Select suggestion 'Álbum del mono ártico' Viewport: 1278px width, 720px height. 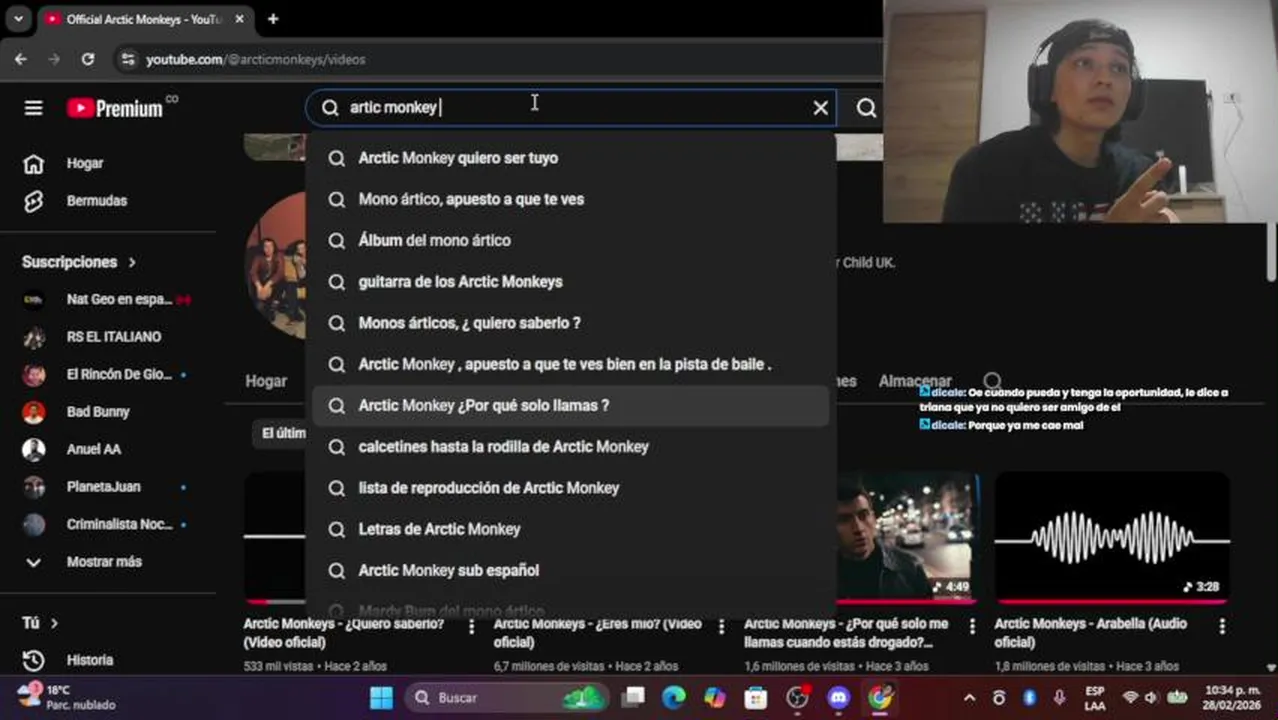[571, 240]
